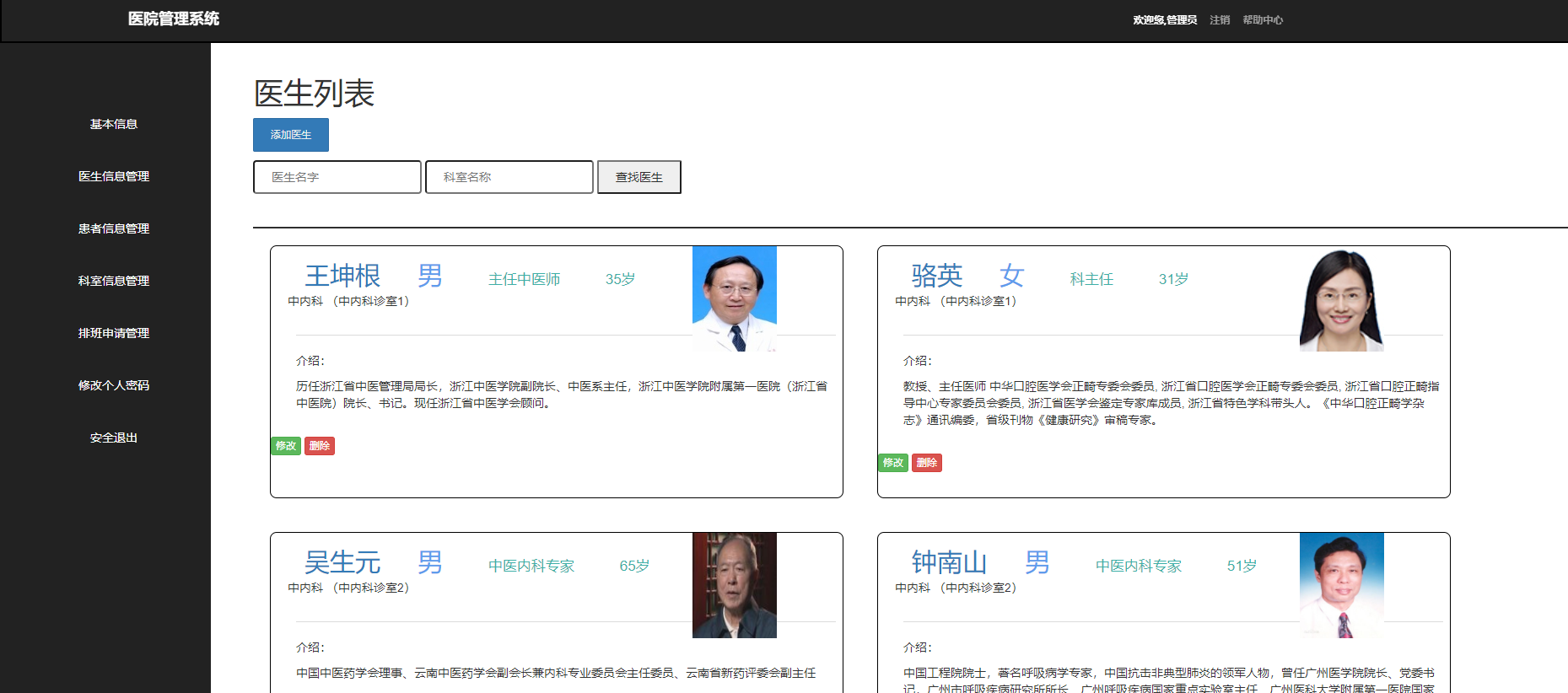Open 医生信息管理 in the sidebar
Image resolution: width=1568 pixels, height=693 pixels.
pos(114,176)
